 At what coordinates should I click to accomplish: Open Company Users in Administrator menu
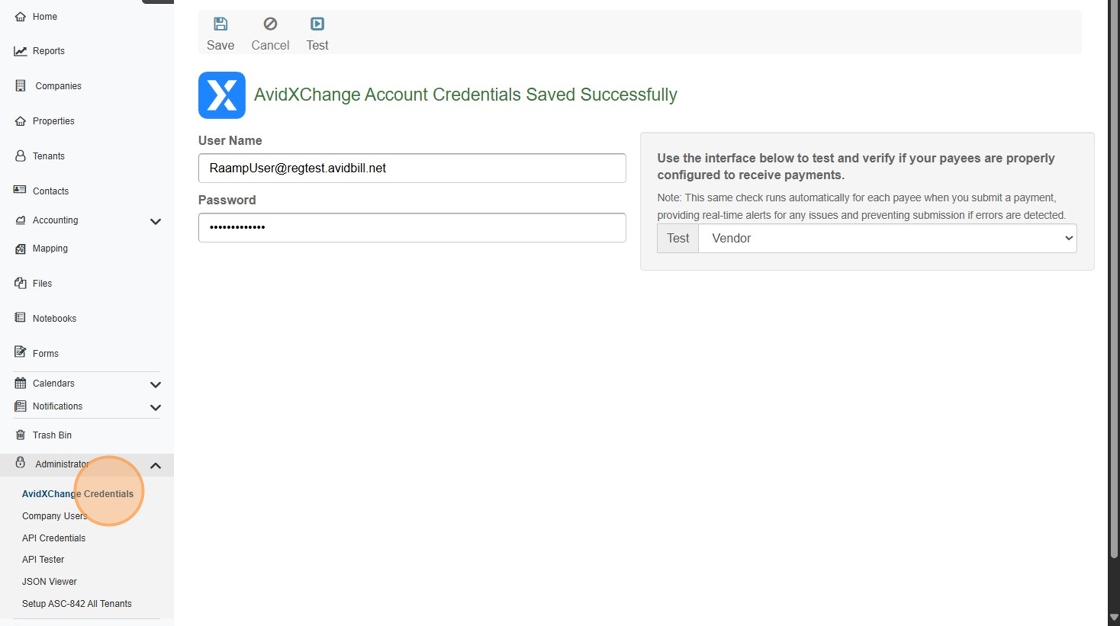point(55,516)
